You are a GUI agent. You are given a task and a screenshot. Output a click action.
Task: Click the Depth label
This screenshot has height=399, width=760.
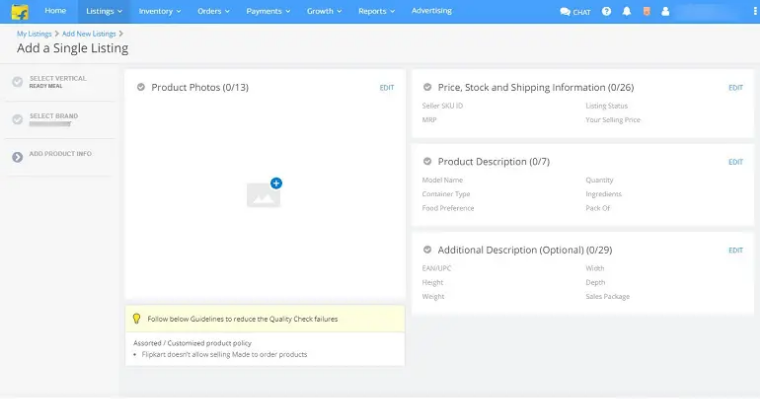coord(595,282)
